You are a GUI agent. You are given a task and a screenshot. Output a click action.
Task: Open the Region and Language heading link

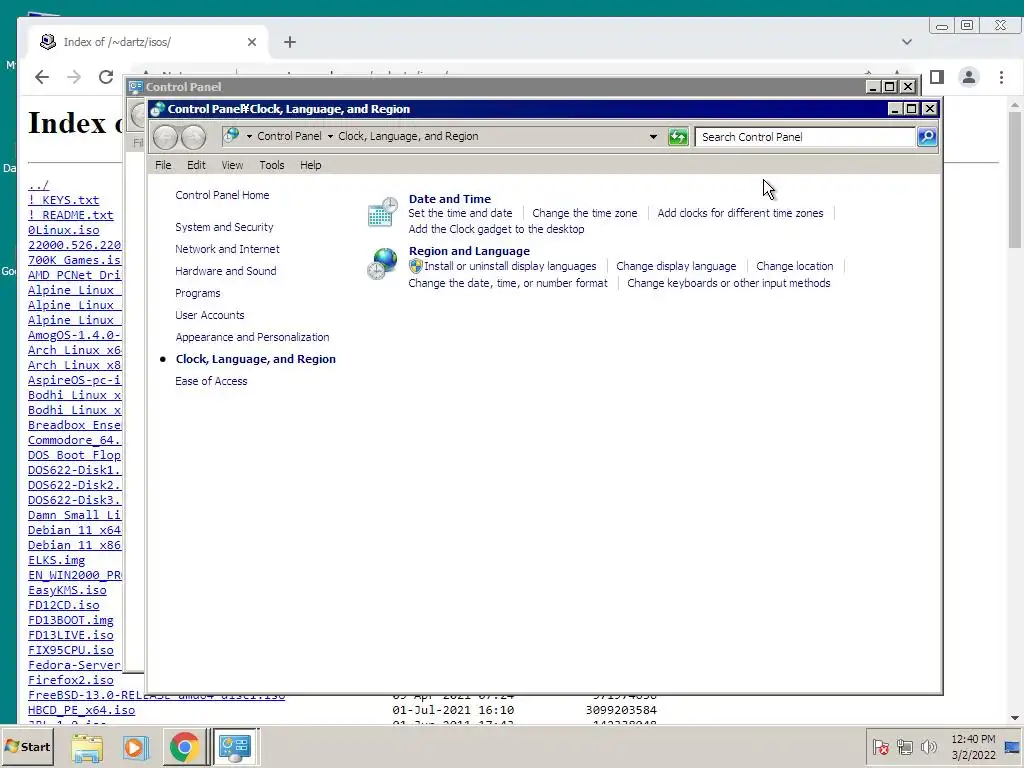coord(469,251)
